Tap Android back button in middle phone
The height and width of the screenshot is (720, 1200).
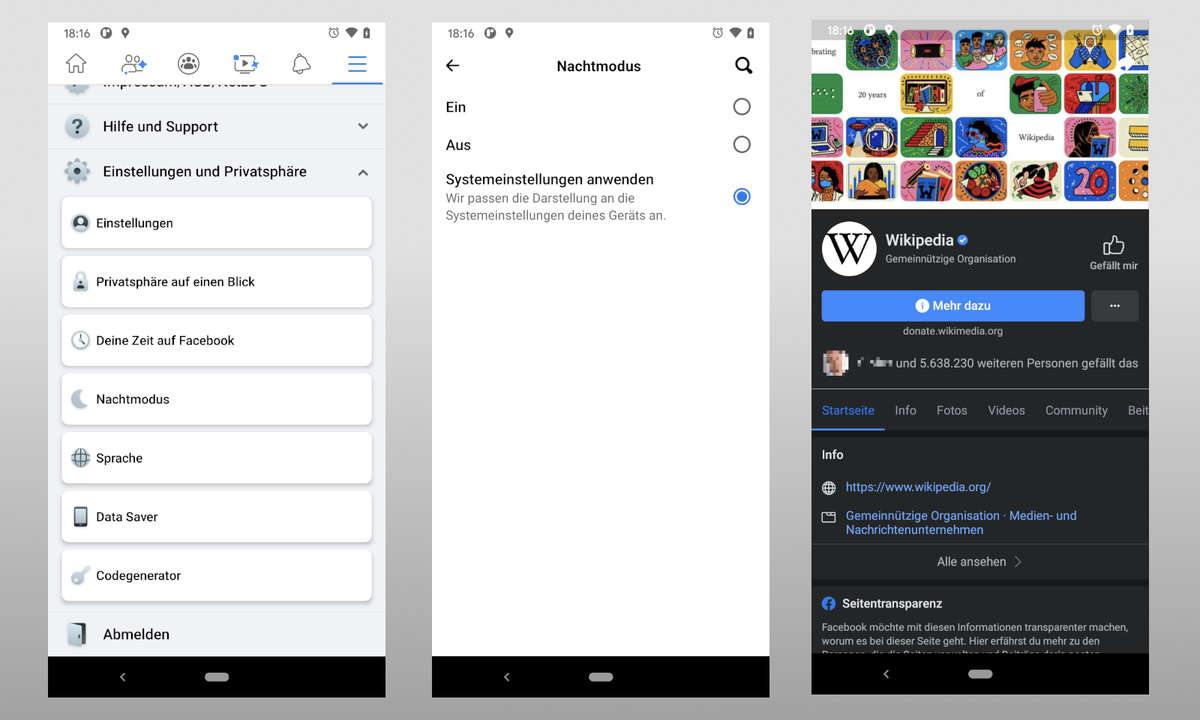tap(507, 677)
